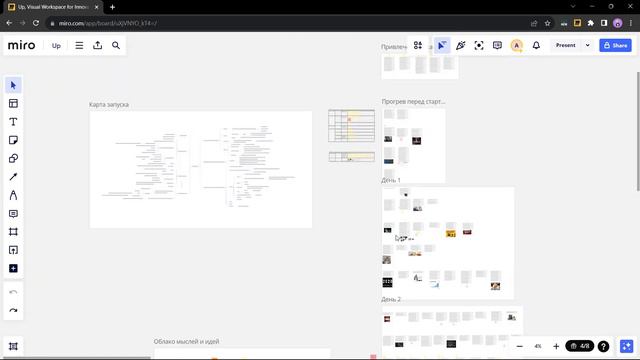The image size is (640, 360).
Task: Open the Templates tool in left toolbar
Action: (x=13, y=103)
